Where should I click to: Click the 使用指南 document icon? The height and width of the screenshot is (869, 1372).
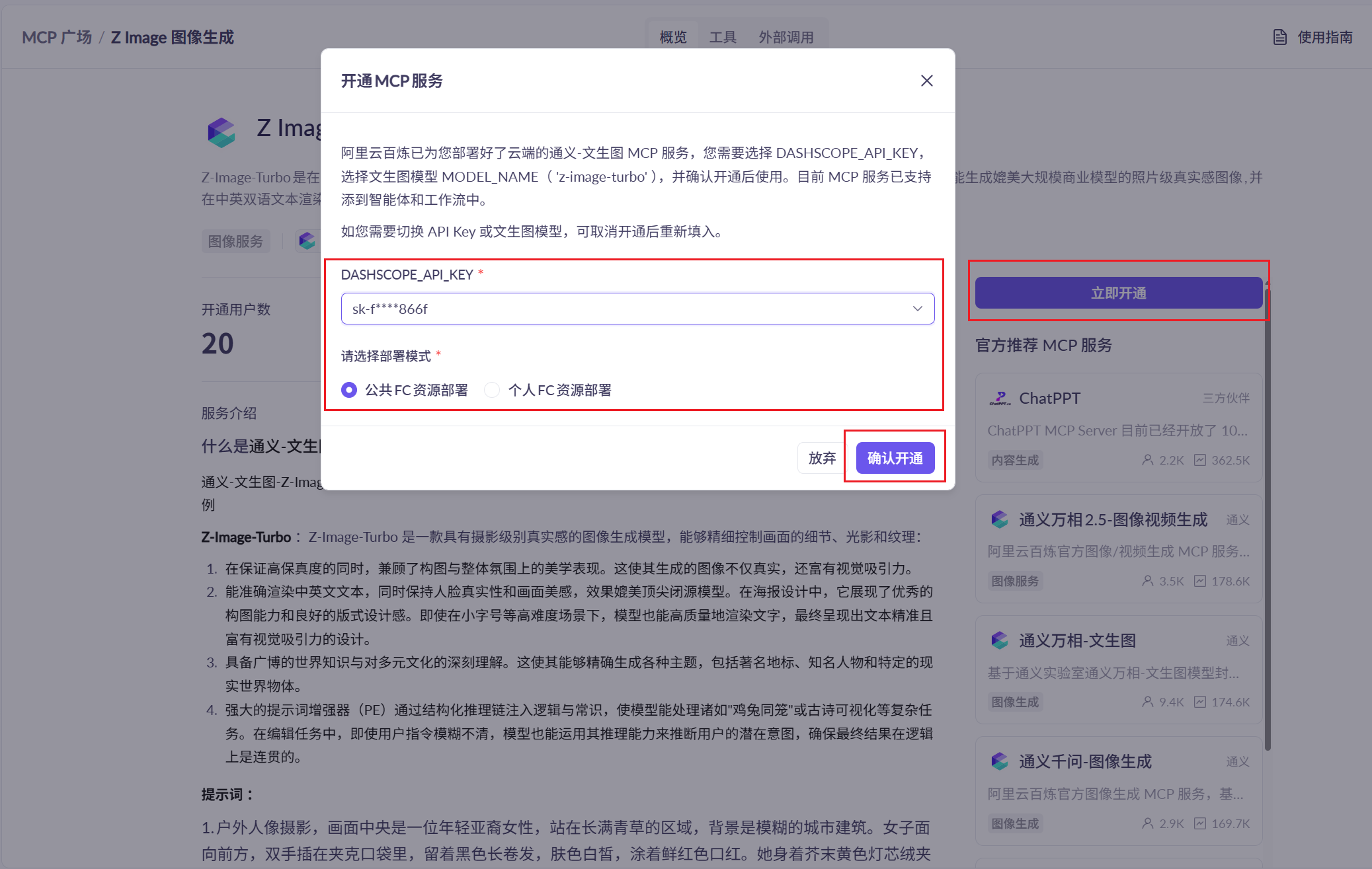pos(1279,37)
